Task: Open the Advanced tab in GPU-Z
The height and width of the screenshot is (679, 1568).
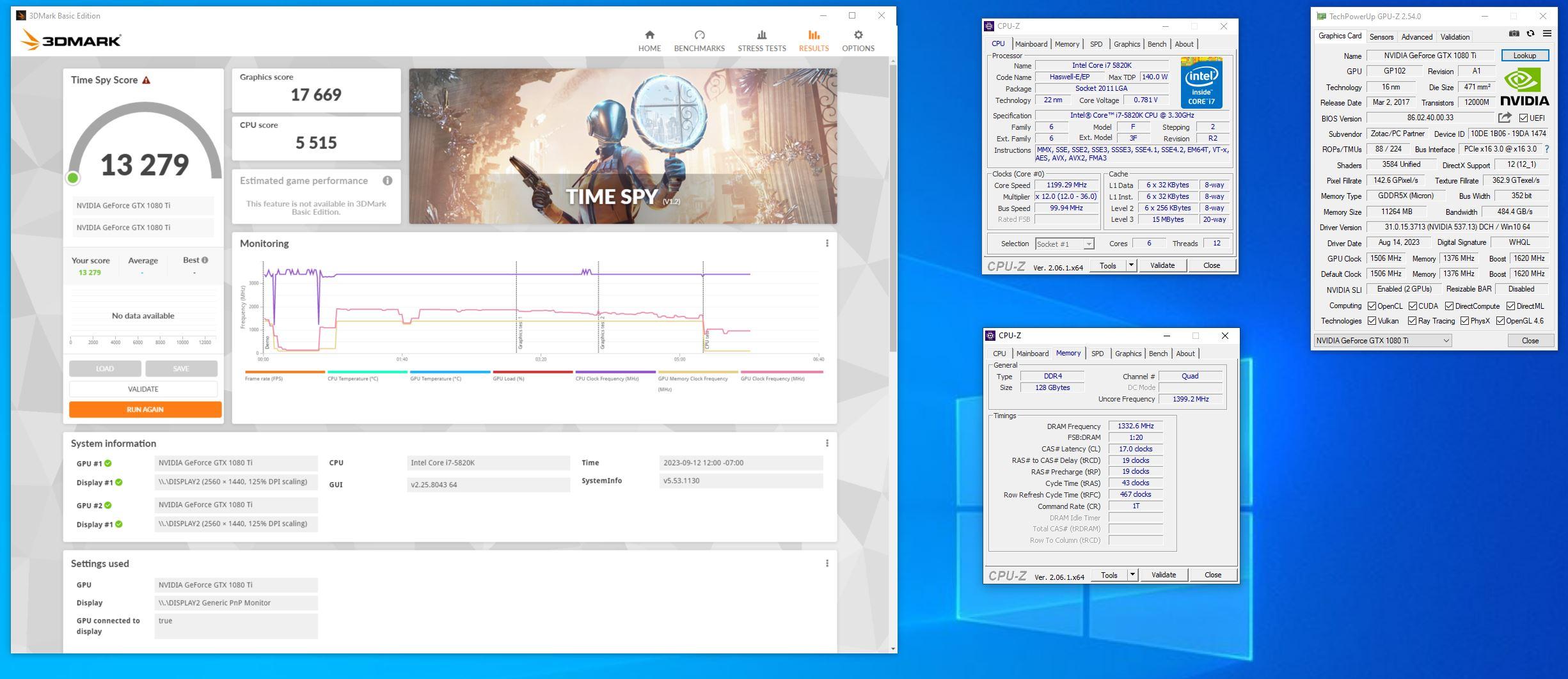Action: coord(1417,37)
